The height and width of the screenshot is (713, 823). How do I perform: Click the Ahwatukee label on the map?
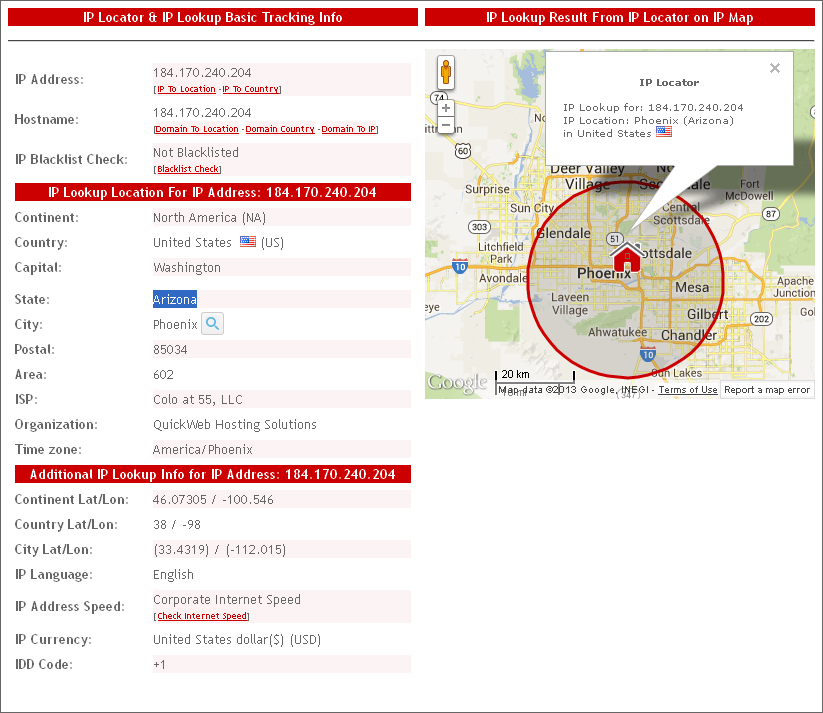coord(617,332)
